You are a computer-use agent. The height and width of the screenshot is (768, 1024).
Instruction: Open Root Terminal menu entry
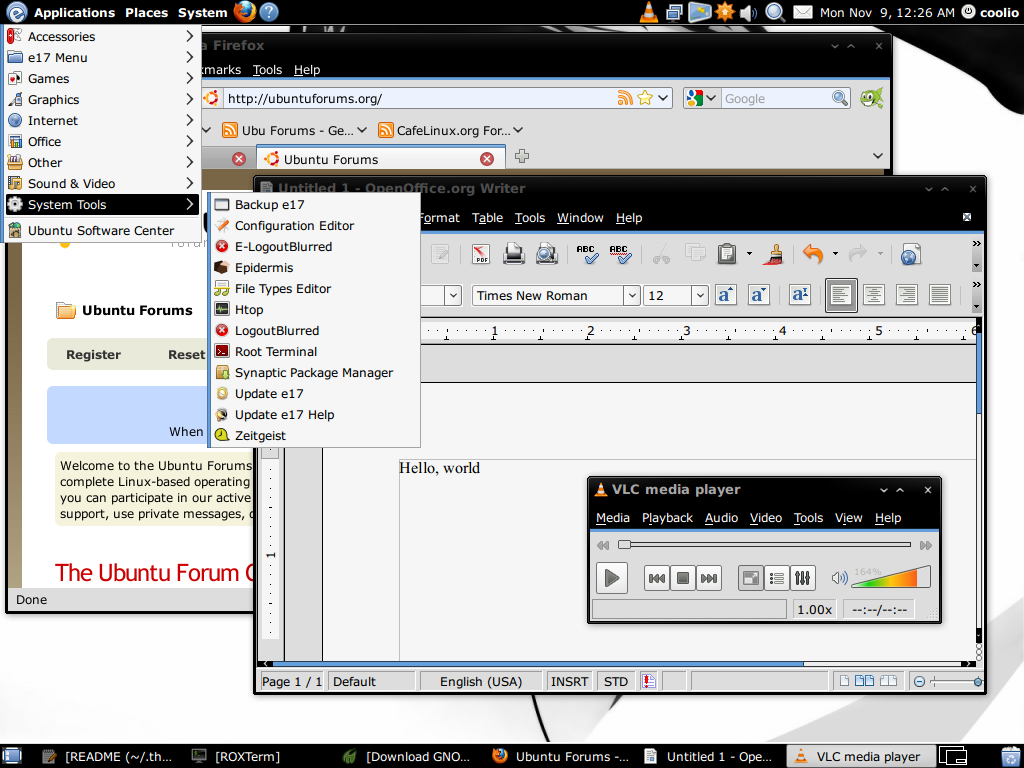[x=313, y=351]
